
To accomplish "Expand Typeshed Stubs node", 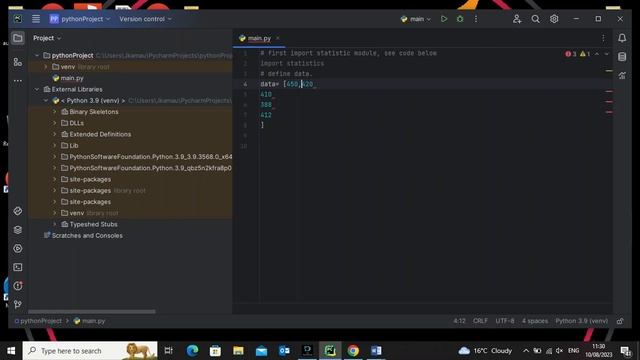I will coord(55,224).
